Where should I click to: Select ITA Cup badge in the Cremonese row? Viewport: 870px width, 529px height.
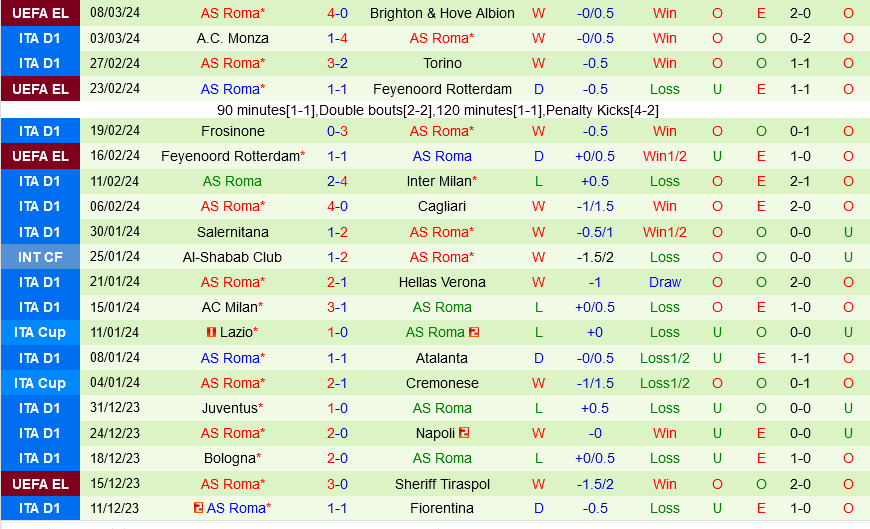click(40, 383)
